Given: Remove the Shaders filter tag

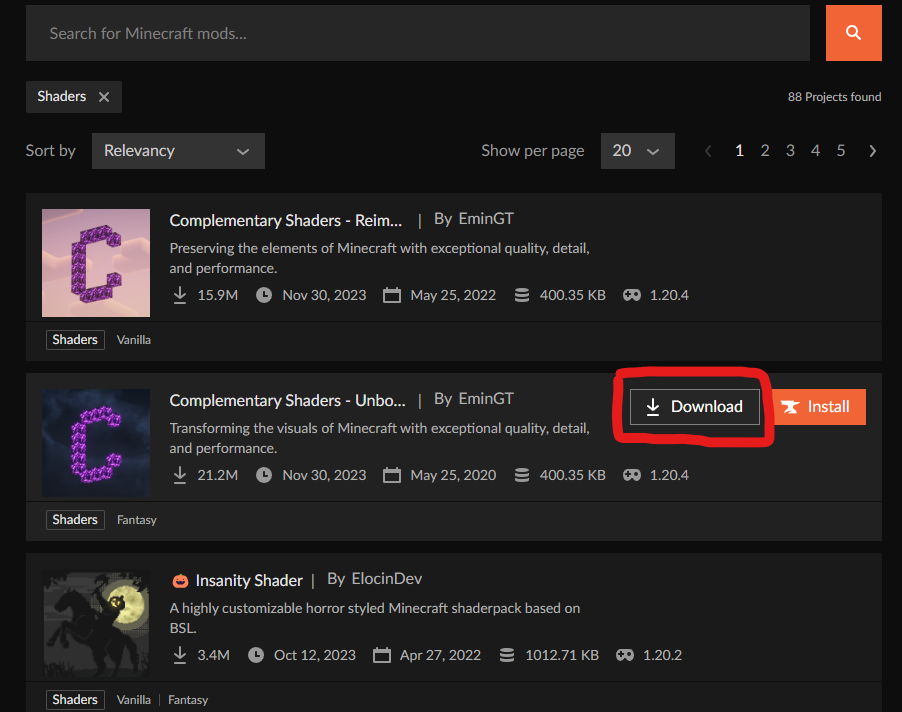Looking at the screenshot, I should [x=104, y=97].
